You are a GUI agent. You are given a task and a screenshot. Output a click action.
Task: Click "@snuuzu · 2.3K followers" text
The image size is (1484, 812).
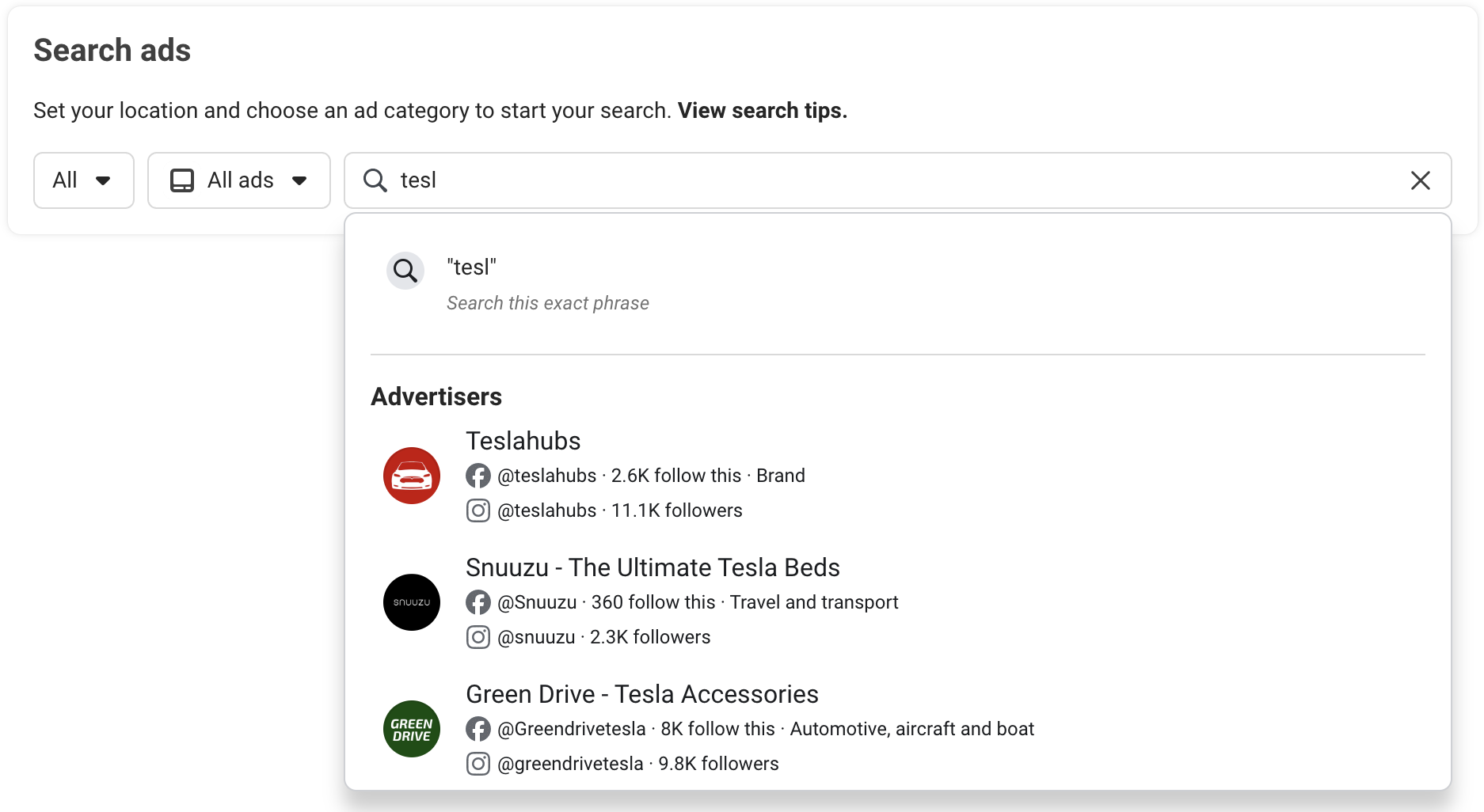tap(604, 637)
